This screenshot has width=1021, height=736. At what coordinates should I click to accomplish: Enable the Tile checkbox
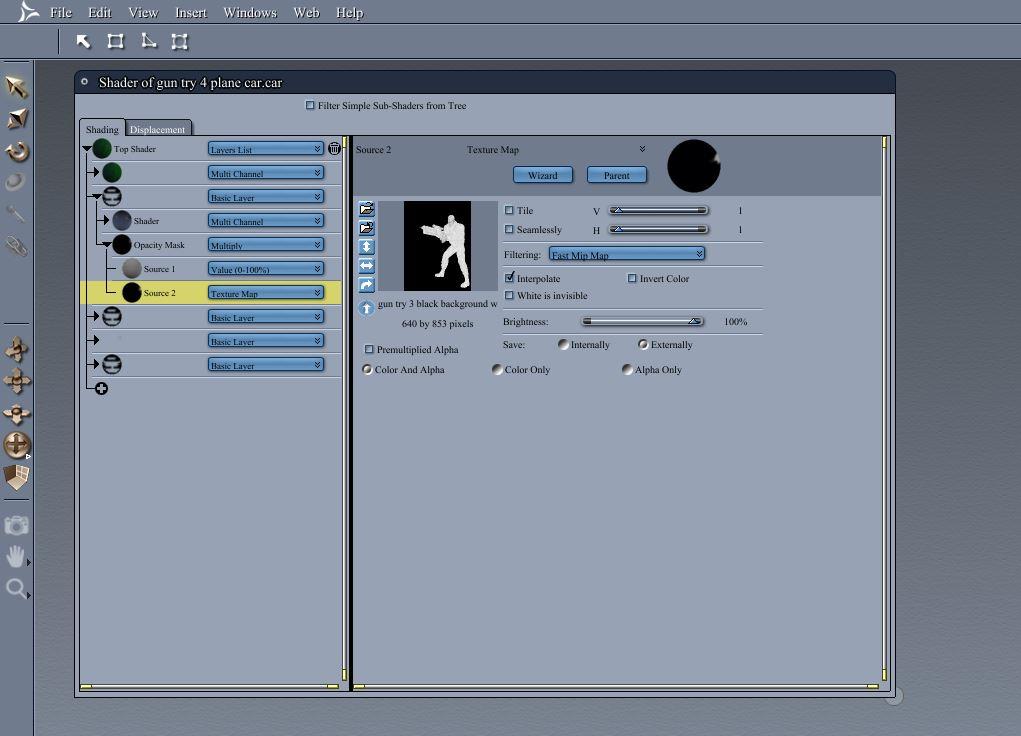(509, 210)
